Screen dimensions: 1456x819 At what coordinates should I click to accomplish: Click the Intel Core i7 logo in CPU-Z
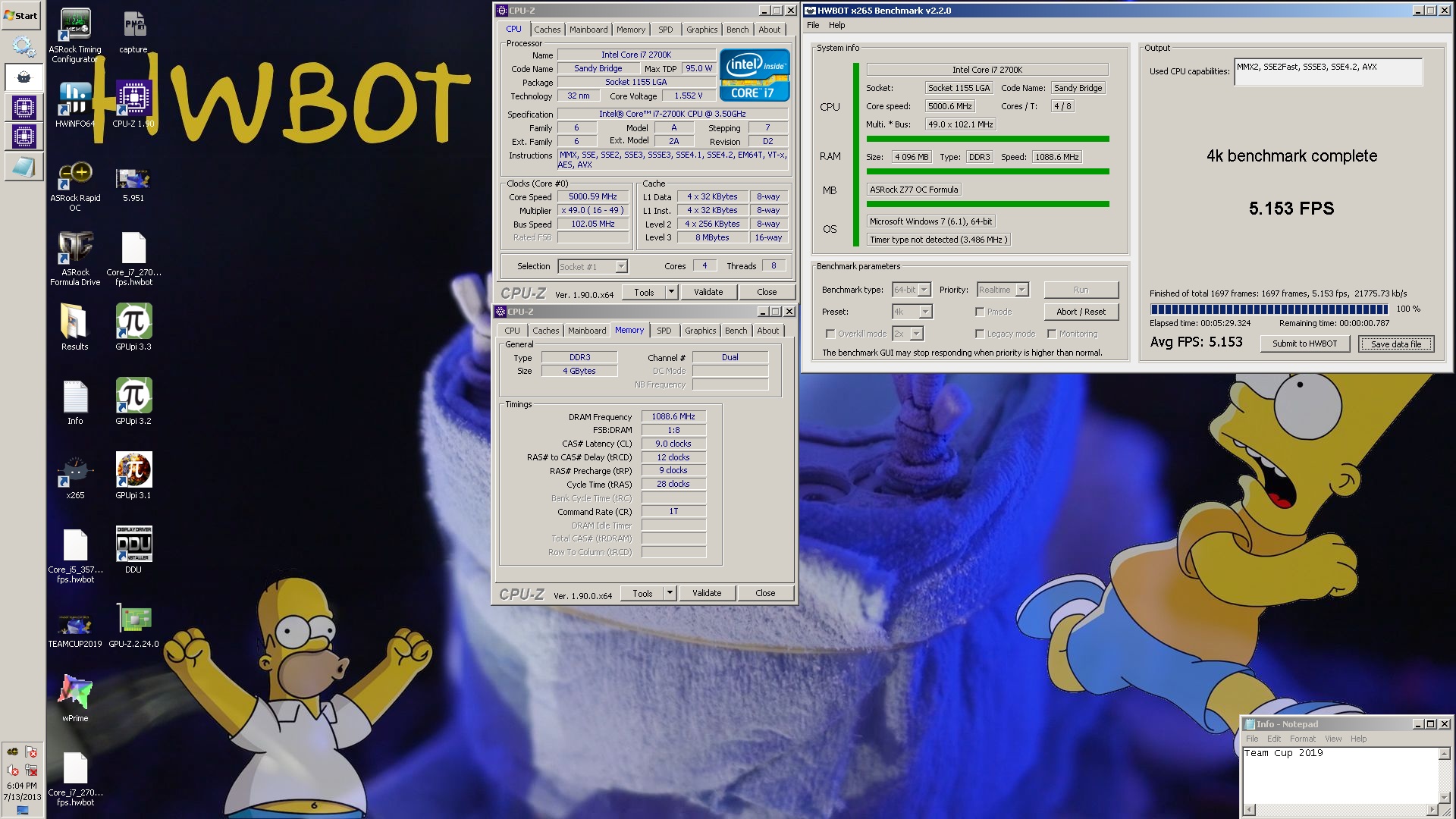tap(755, 75)
